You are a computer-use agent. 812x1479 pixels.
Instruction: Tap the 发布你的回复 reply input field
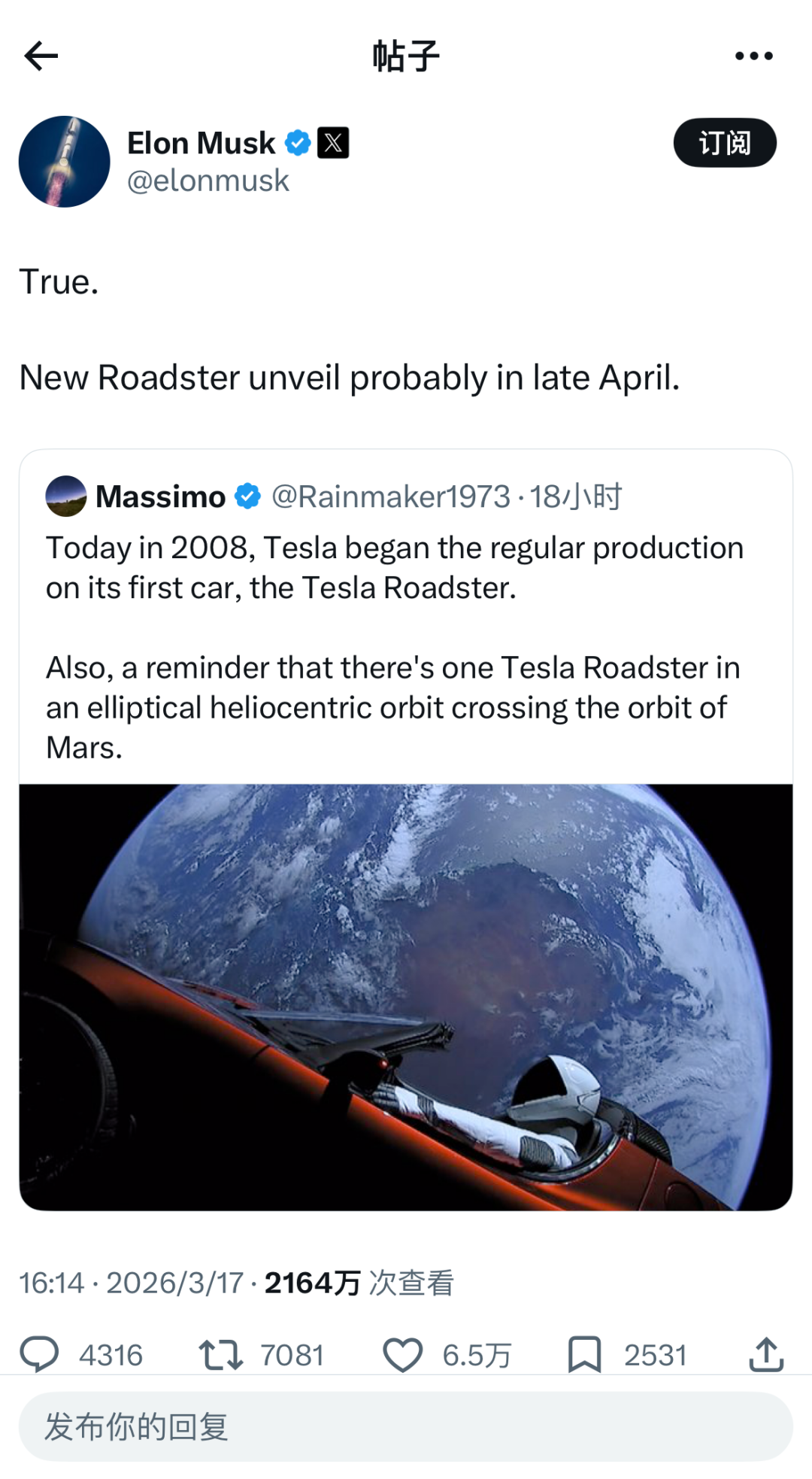click(406, 1427)
